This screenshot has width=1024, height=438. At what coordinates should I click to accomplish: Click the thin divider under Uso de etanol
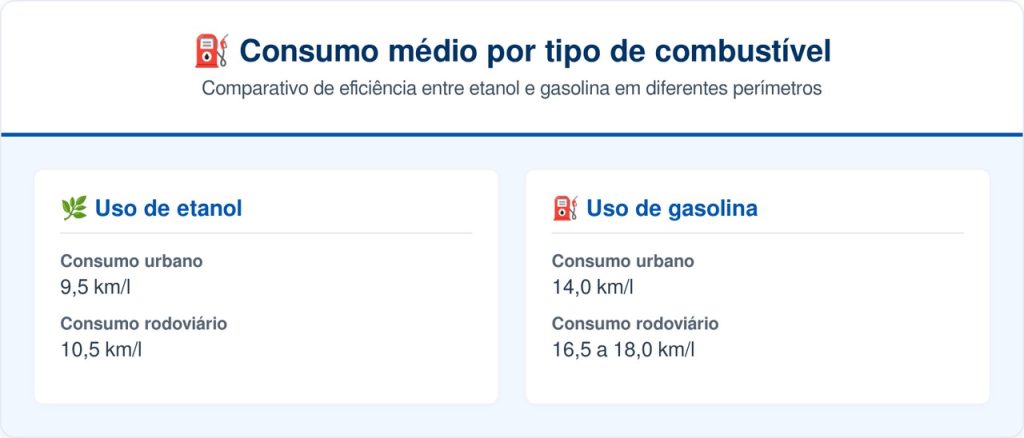pos(266,233)
